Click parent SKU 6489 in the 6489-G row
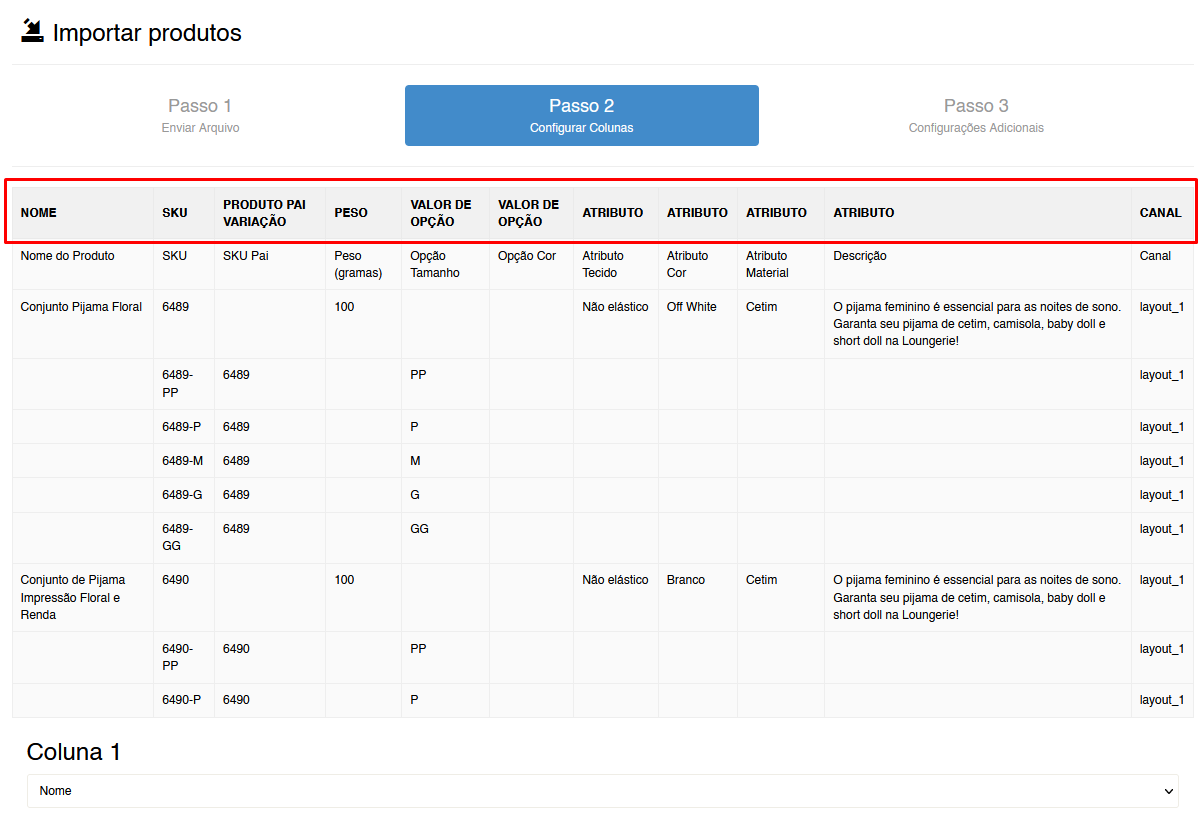 (x=236, y=495)
